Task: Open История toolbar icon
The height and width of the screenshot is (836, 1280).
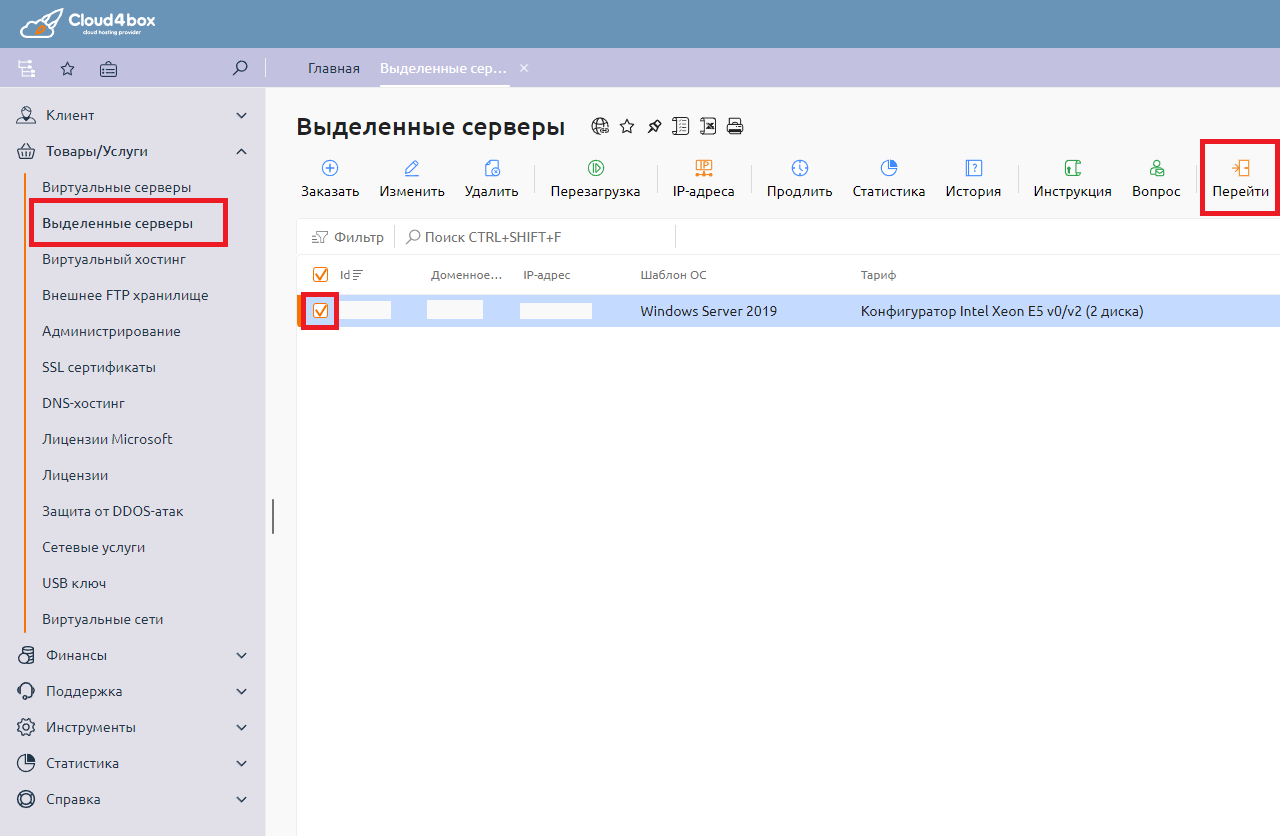Action: 973,168
